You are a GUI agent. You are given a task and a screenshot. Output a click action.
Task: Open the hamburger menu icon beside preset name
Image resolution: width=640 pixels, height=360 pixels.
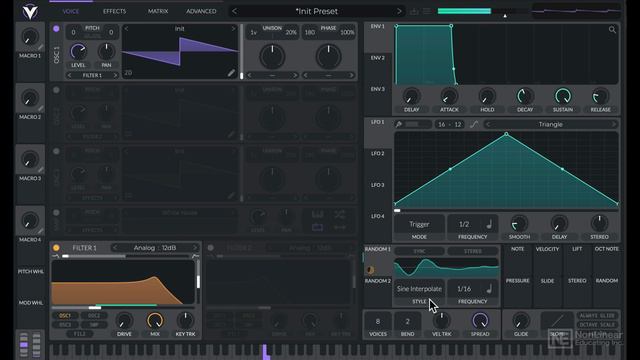tap(427, 11)
